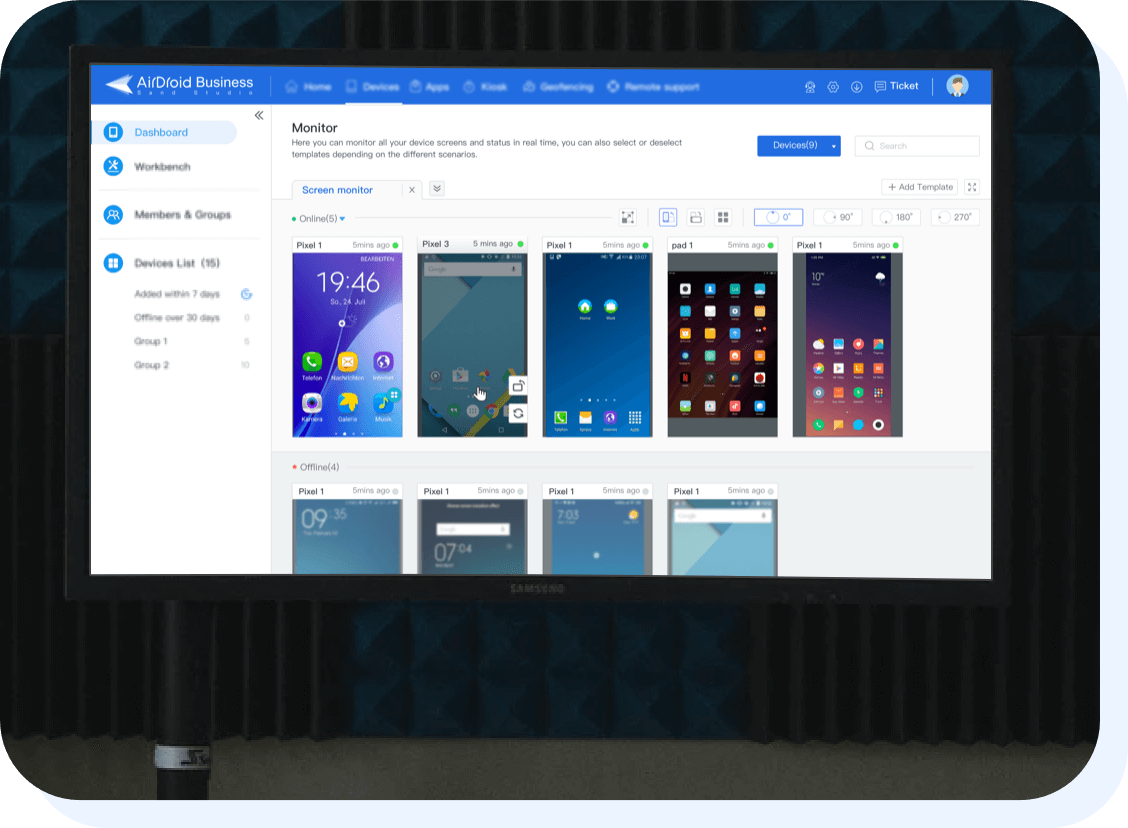Switch to the Screen monitor tab
The width and height of the screenshot is (1128, 828).
point(337,190)
